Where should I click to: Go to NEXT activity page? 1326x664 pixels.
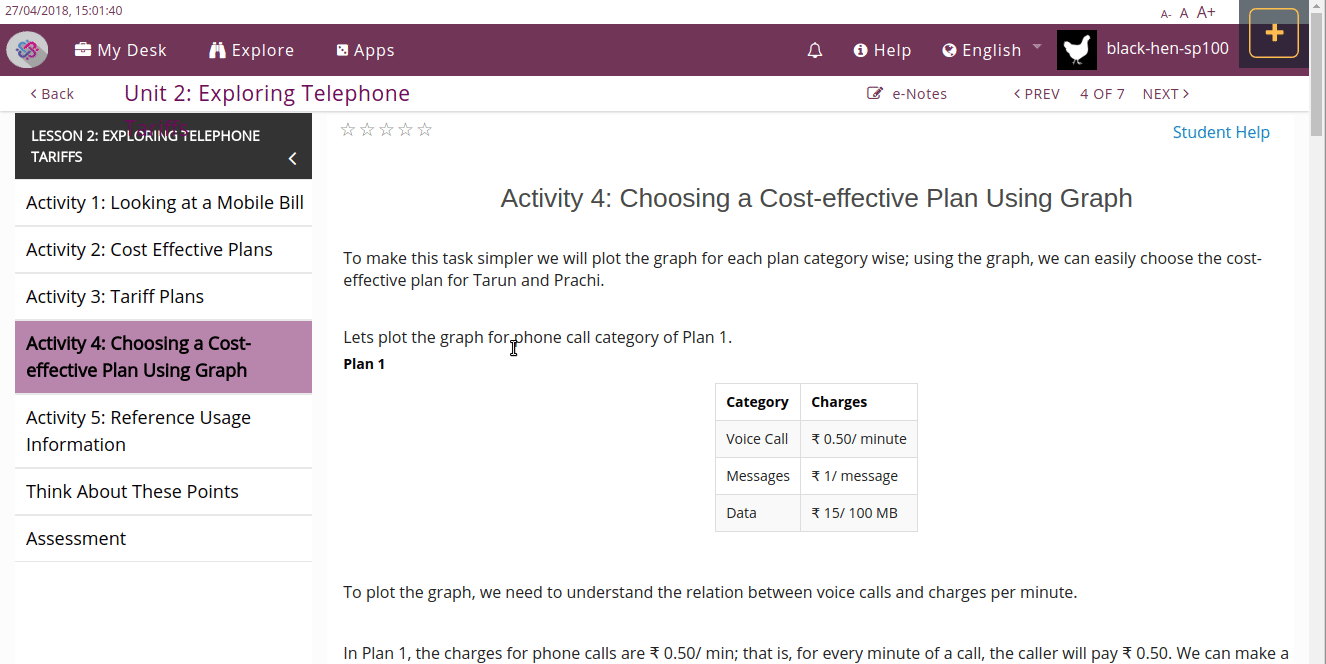pos(1165,94)
